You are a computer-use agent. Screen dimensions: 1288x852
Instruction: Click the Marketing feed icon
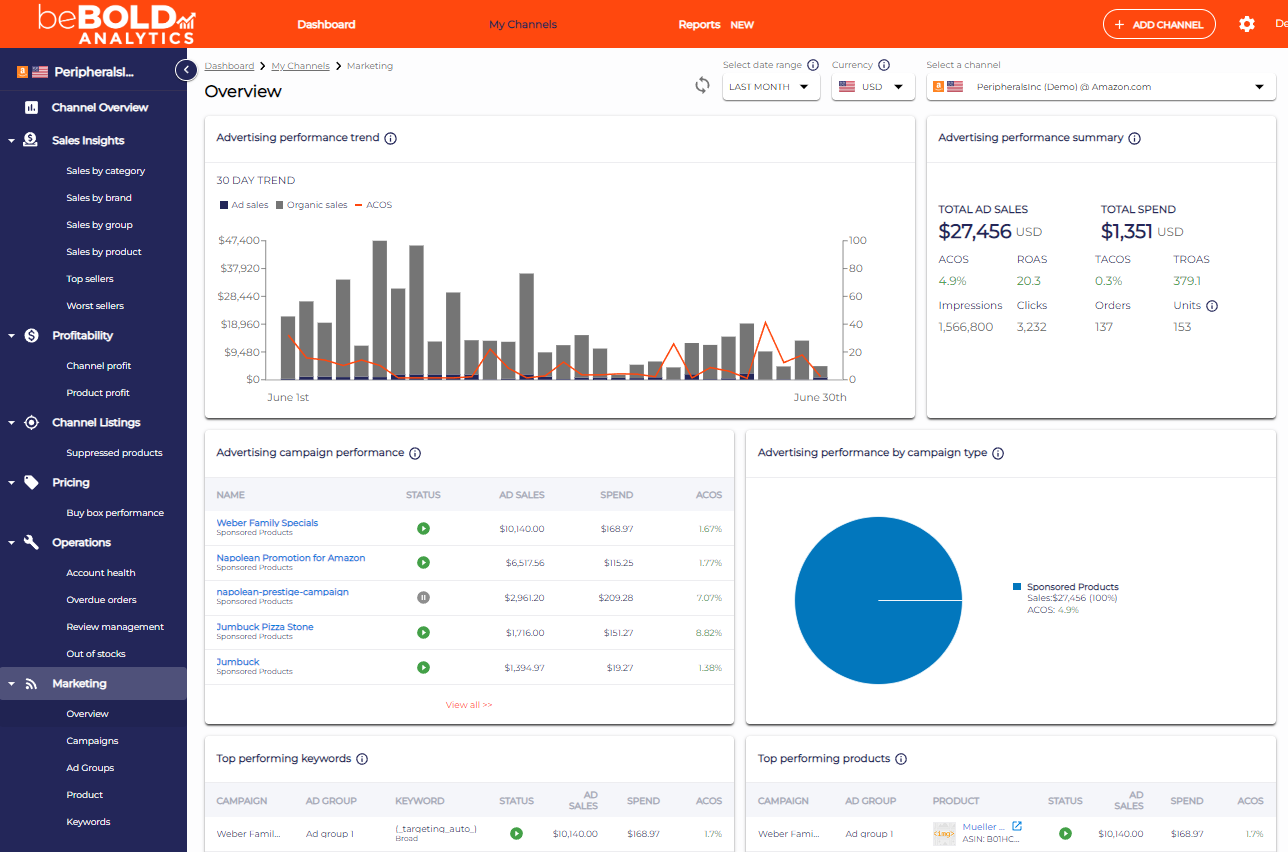point(31,684)
